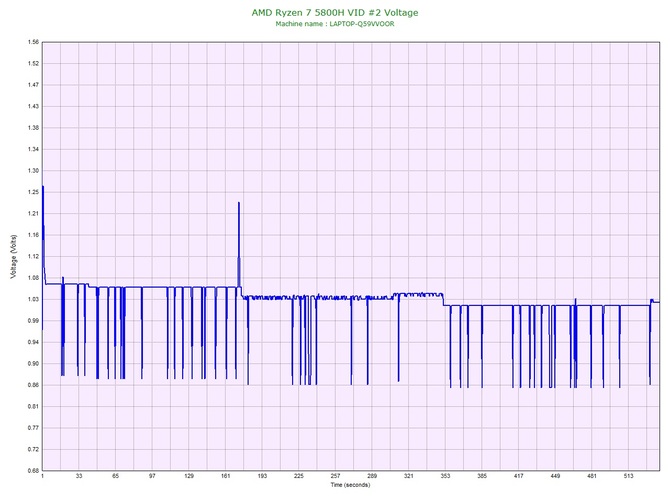
Task: Click the 0.68 y-axis value
Action: [33, 471]
